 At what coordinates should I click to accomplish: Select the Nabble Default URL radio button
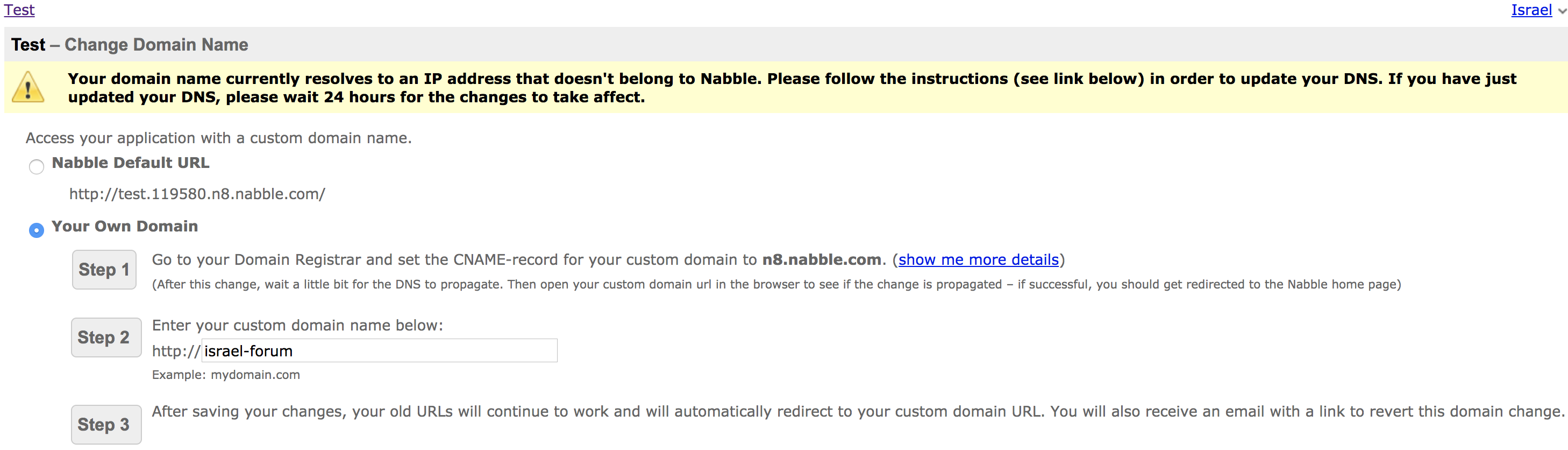(37, 167)
